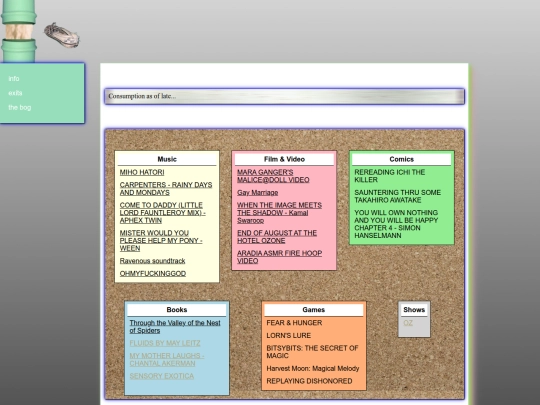Click Sauntering Thru Some Takahiro Awatake text

tap(397, 196)
